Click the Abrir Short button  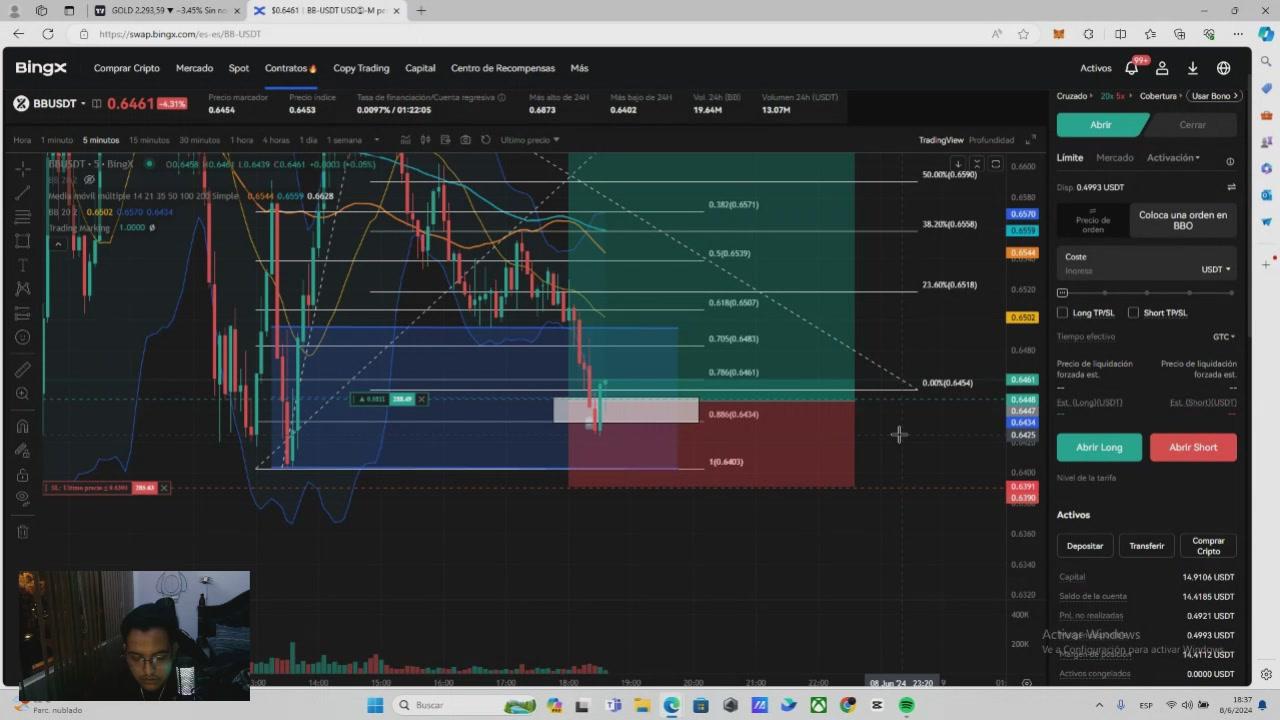[1193, 447]
